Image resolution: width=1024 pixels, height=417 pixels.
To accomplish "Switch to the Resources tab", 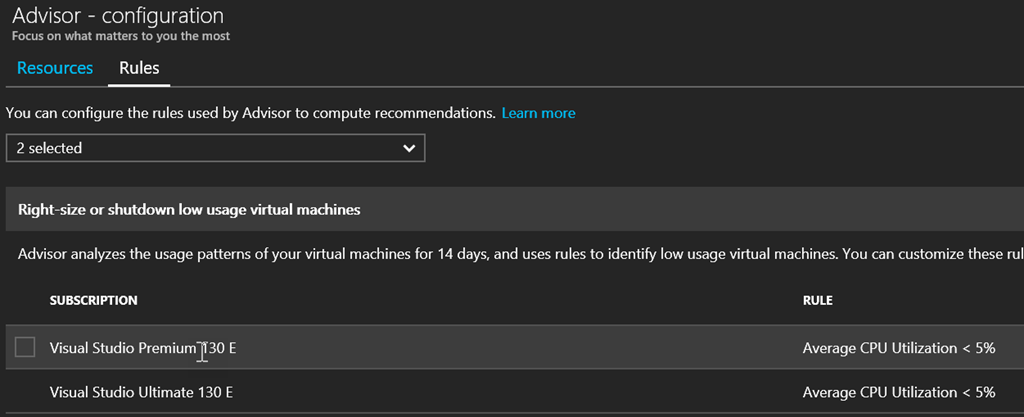I will coord(55,68).
